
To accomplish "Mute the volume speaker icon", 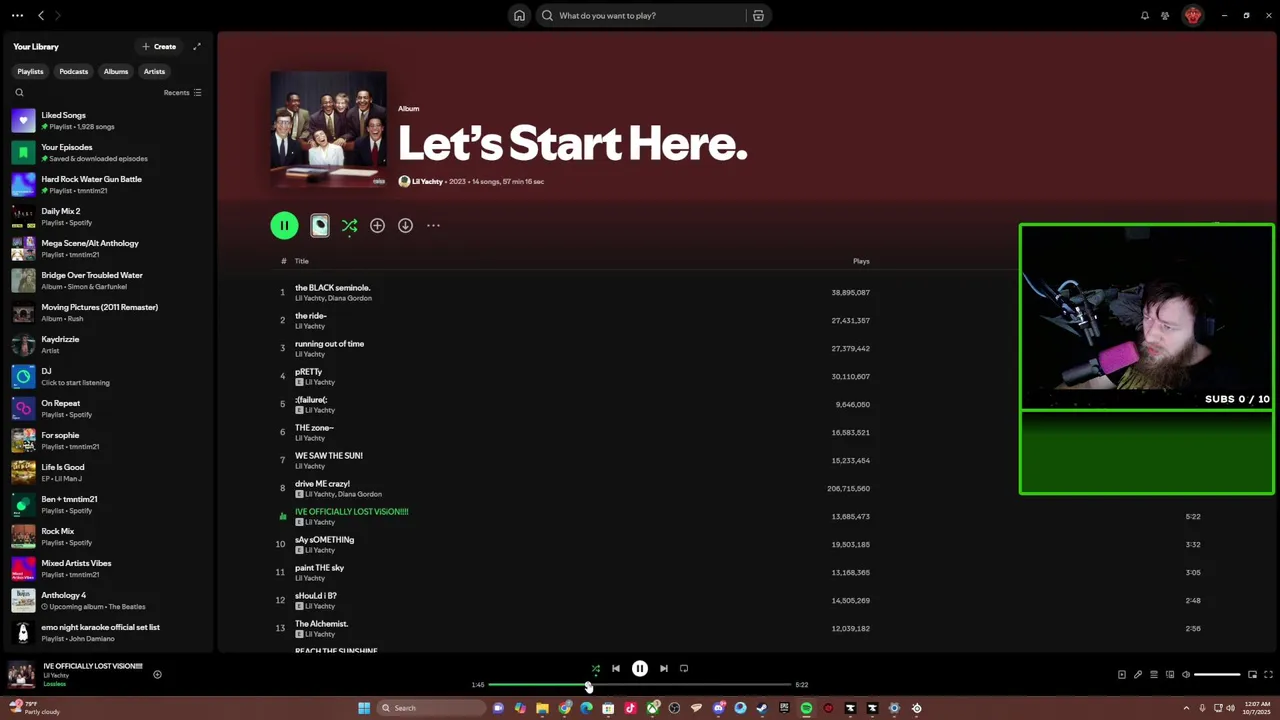I will pyautogui.click(x=1186, y=674).
